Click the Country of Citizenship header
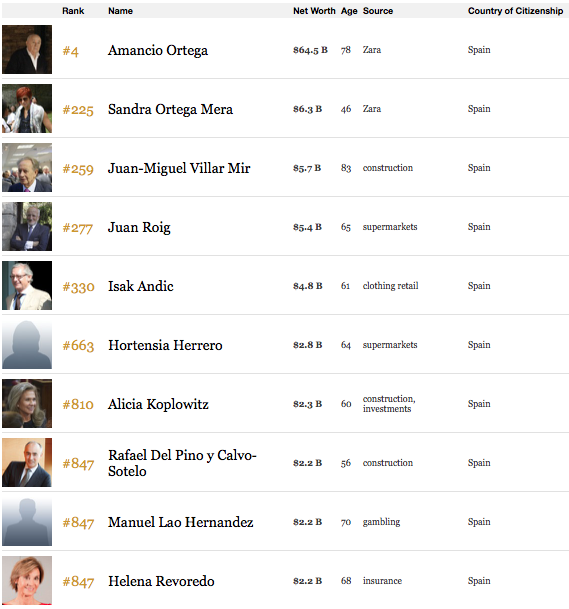The image size is (569, 609). (515, 11)
